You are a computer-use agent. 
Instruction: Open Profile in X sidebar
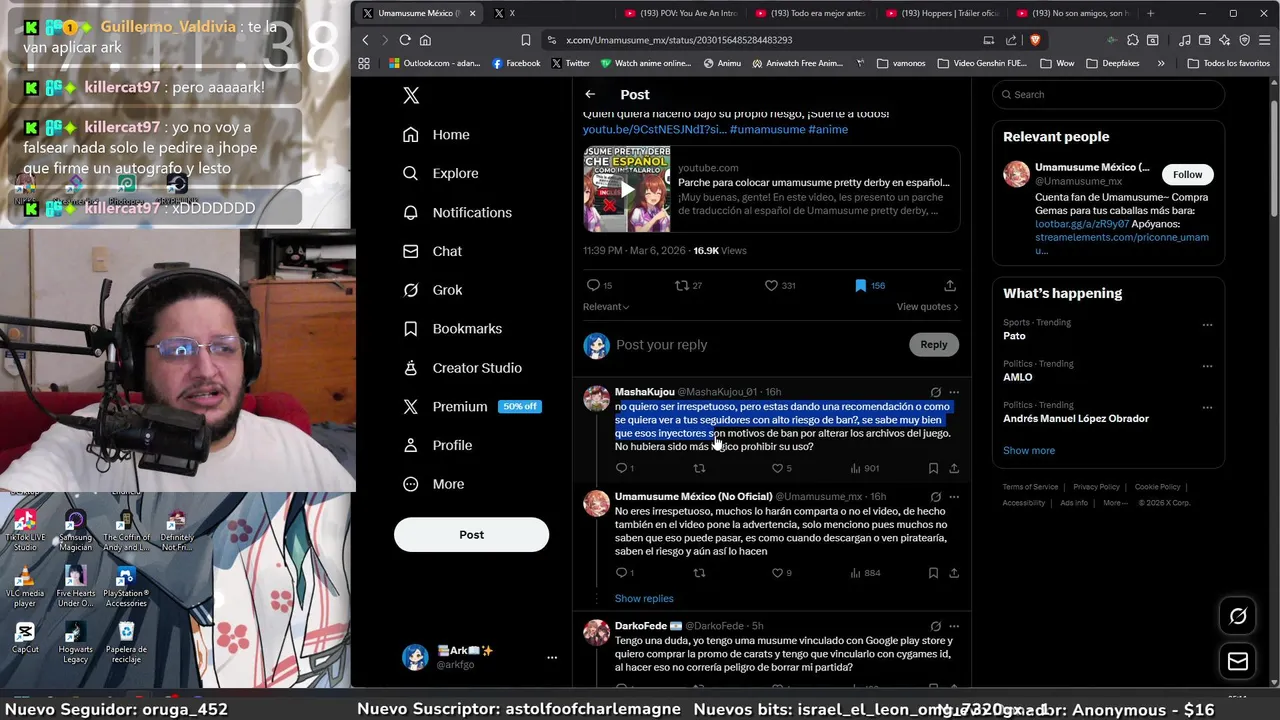[x=437, y=445]
